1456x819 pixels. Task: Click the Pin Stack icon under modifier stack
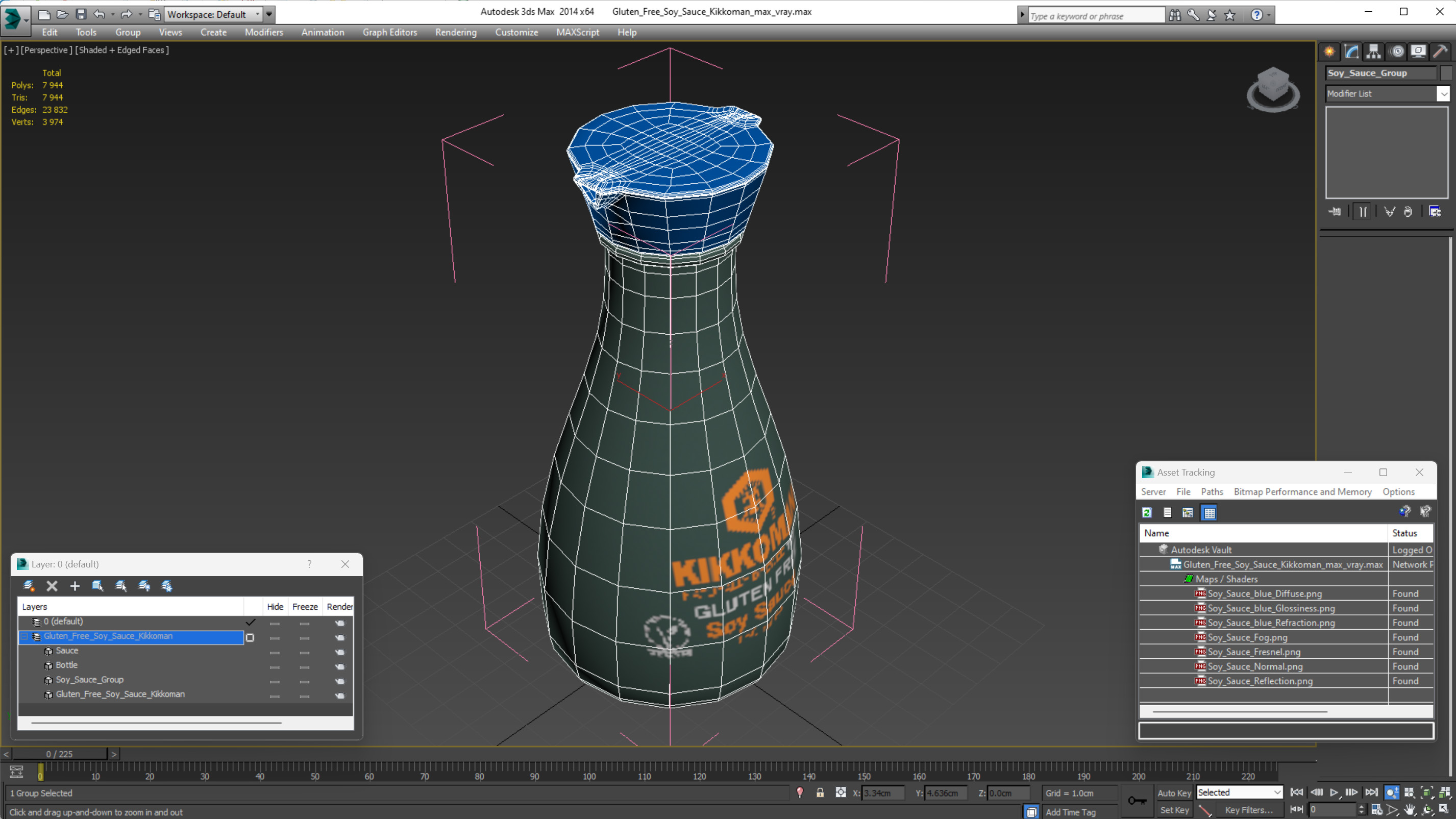click(x=1335, y=211)
